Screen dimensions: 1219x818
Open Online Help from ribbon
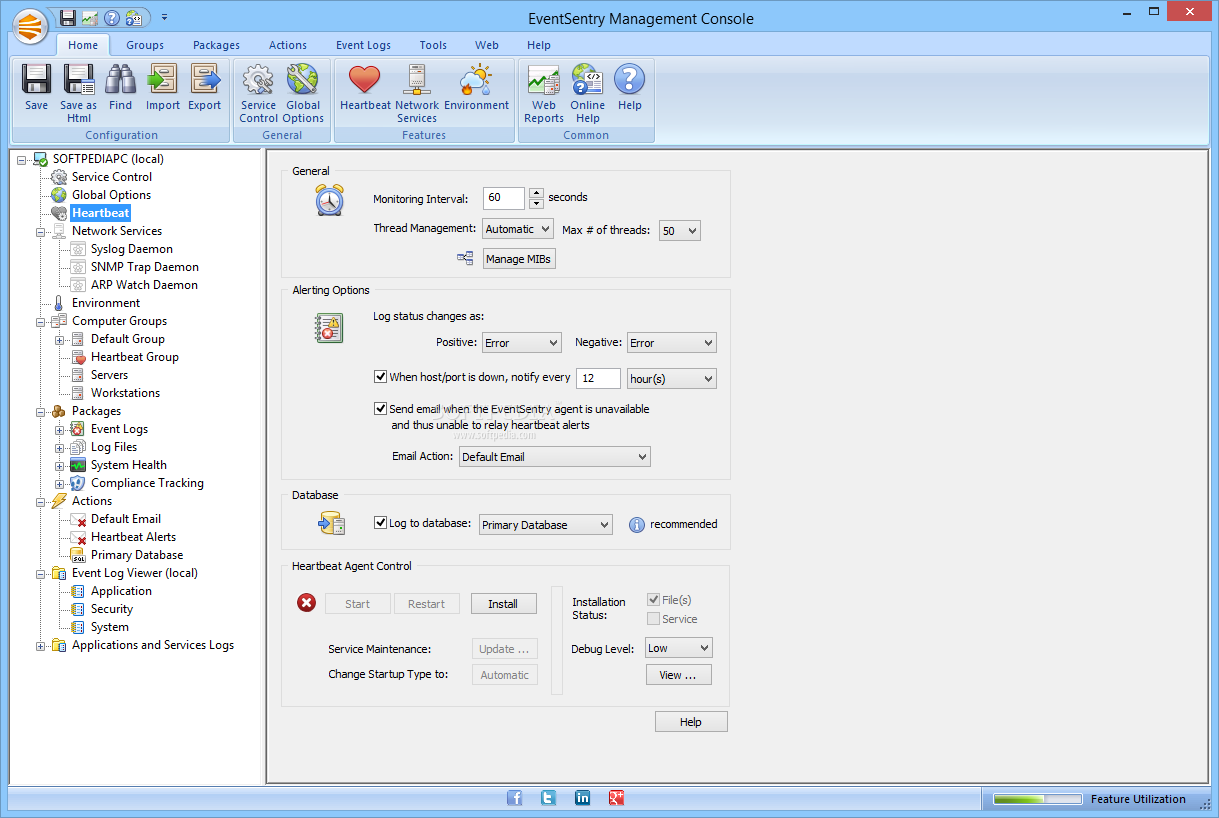click(x=587, y=79)
